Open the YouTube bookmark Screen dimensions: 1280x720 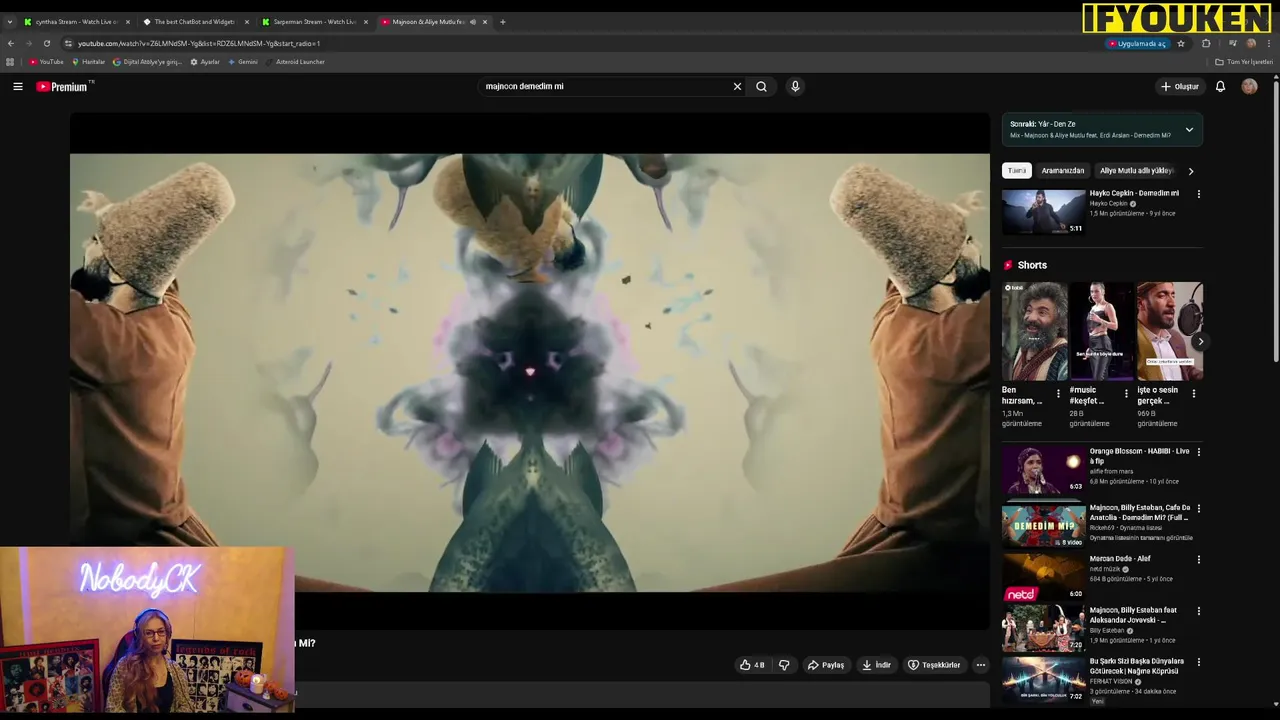(46, 62)
